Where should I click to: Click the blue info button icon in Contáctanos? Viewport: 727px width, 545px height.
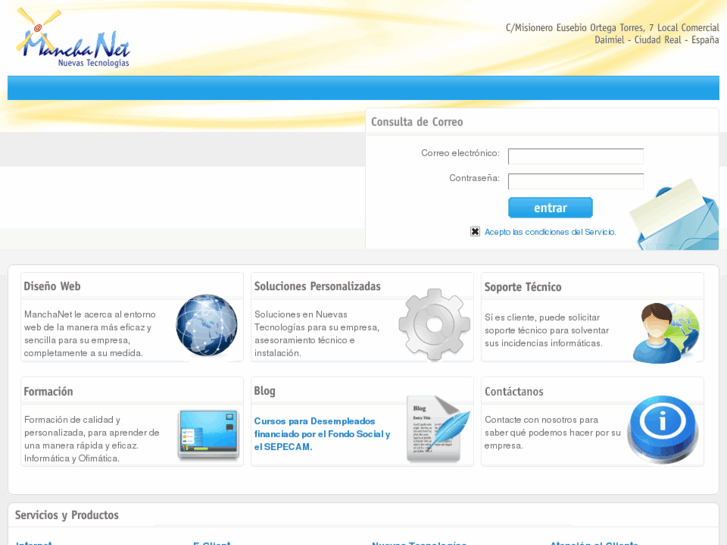pos(663,429)
